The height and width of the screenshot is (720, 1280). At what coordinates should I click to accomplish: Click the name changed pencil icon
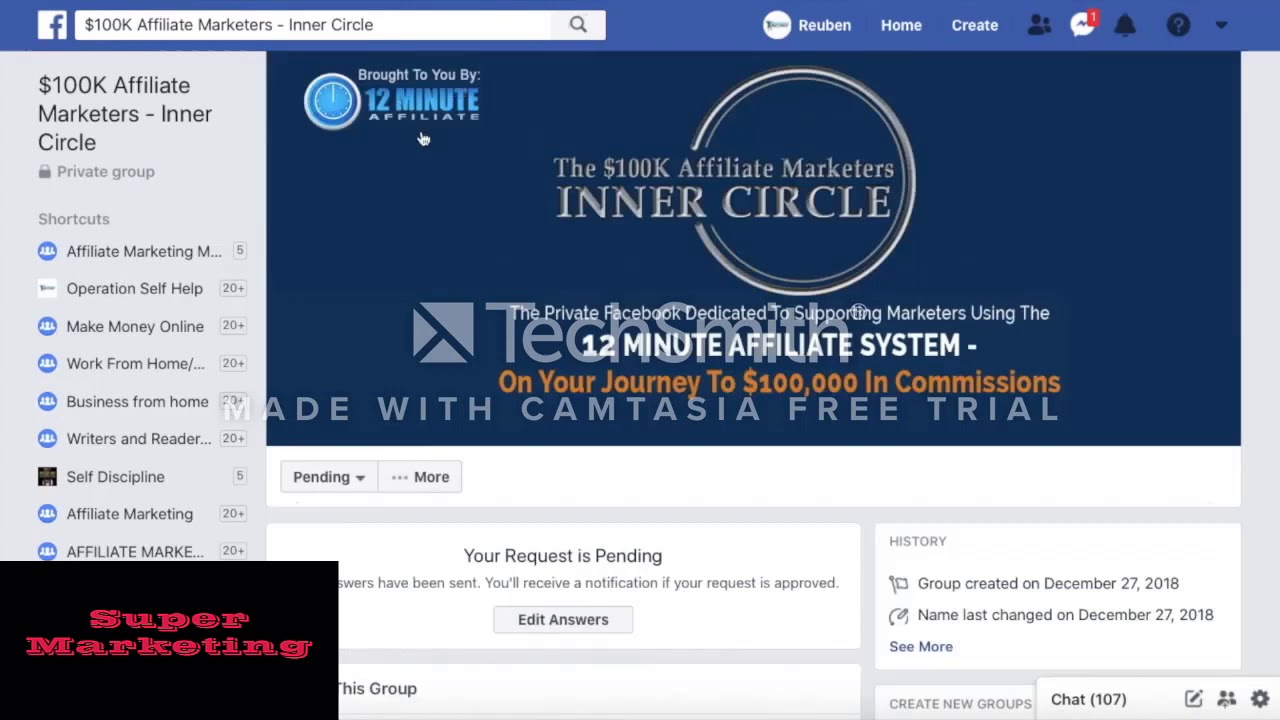pyautogui.click(x=898, y=615)
